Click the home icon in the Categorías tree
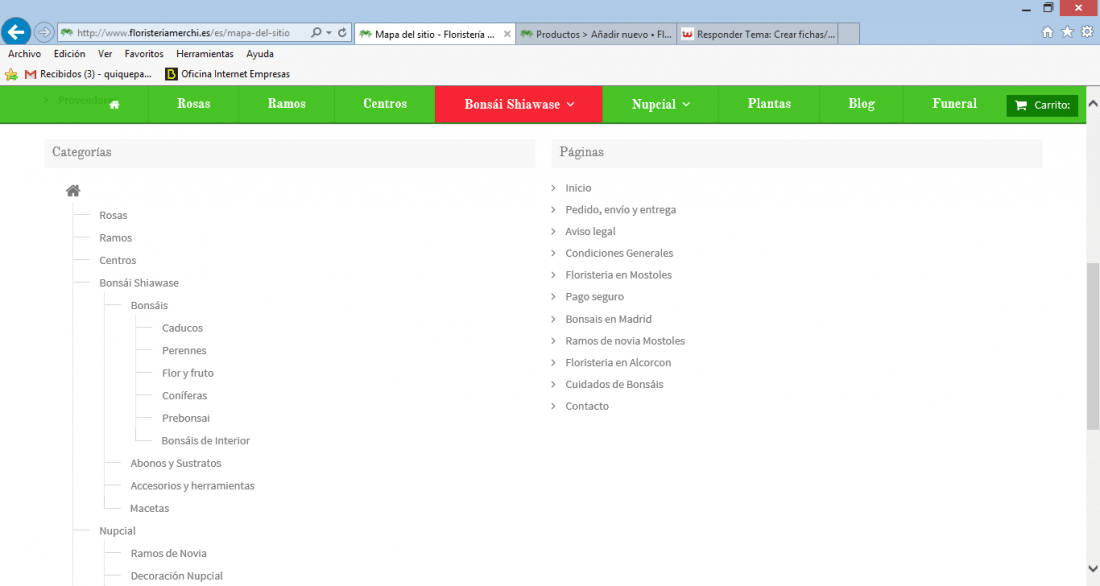This screenshot has width=1100, height=586. point(73,190)
